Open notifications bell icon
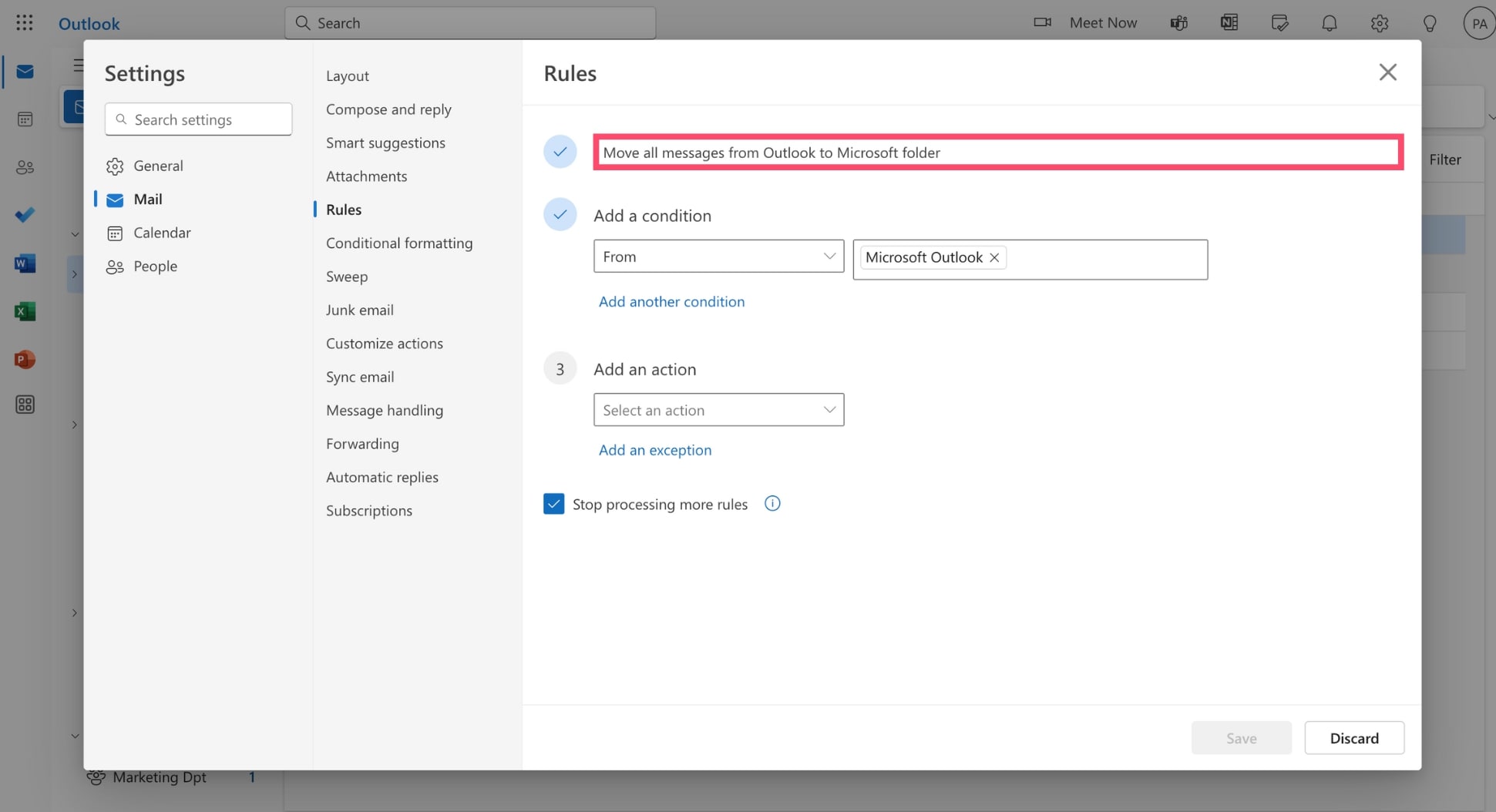The image size is (1496, 812). point(1330,23)
